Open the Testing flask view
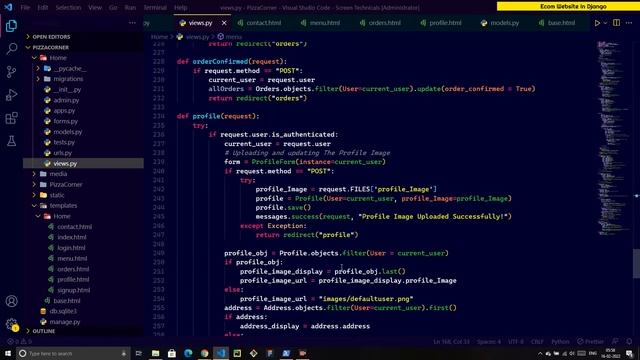The height and width of the screenshot is (360, 640). click(11, 141)
